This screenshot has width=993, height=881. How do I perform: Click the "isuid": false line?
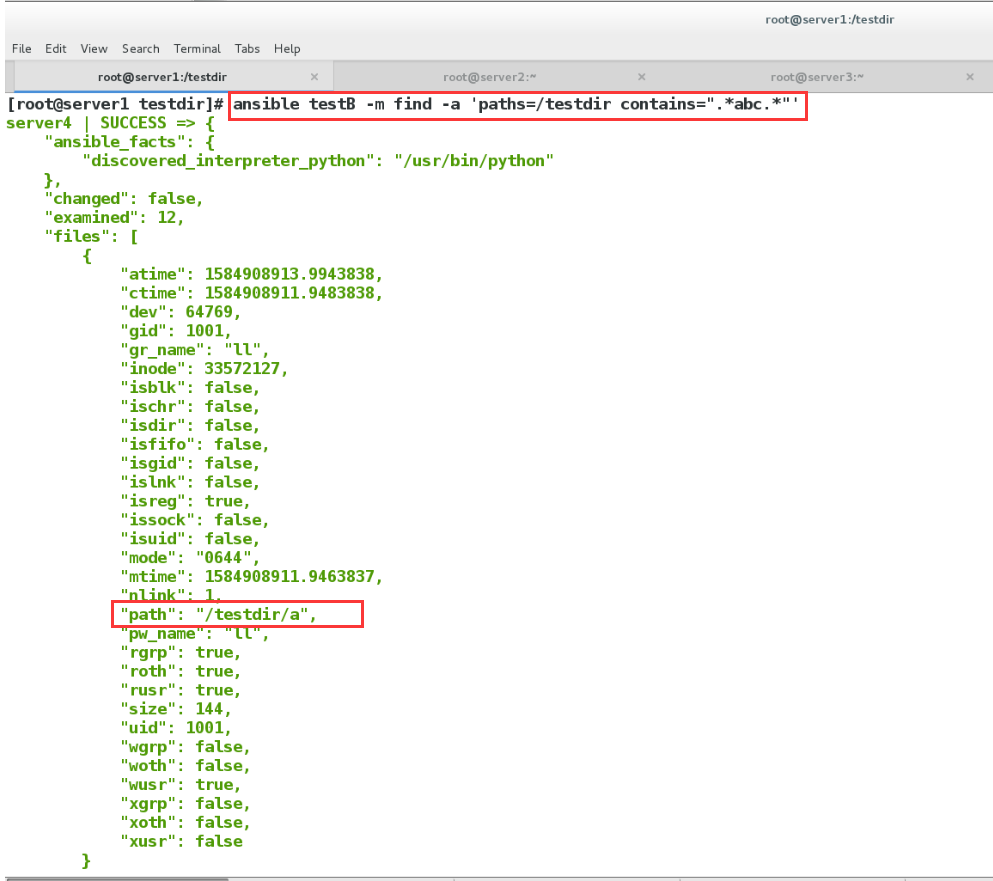coord(190,539)
